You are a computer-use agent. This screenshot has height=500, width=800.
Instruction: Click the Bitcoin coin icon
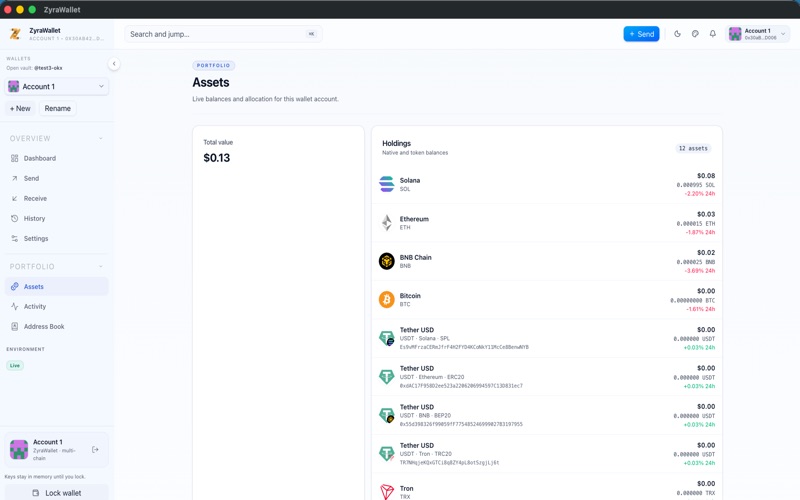[386, 299]
